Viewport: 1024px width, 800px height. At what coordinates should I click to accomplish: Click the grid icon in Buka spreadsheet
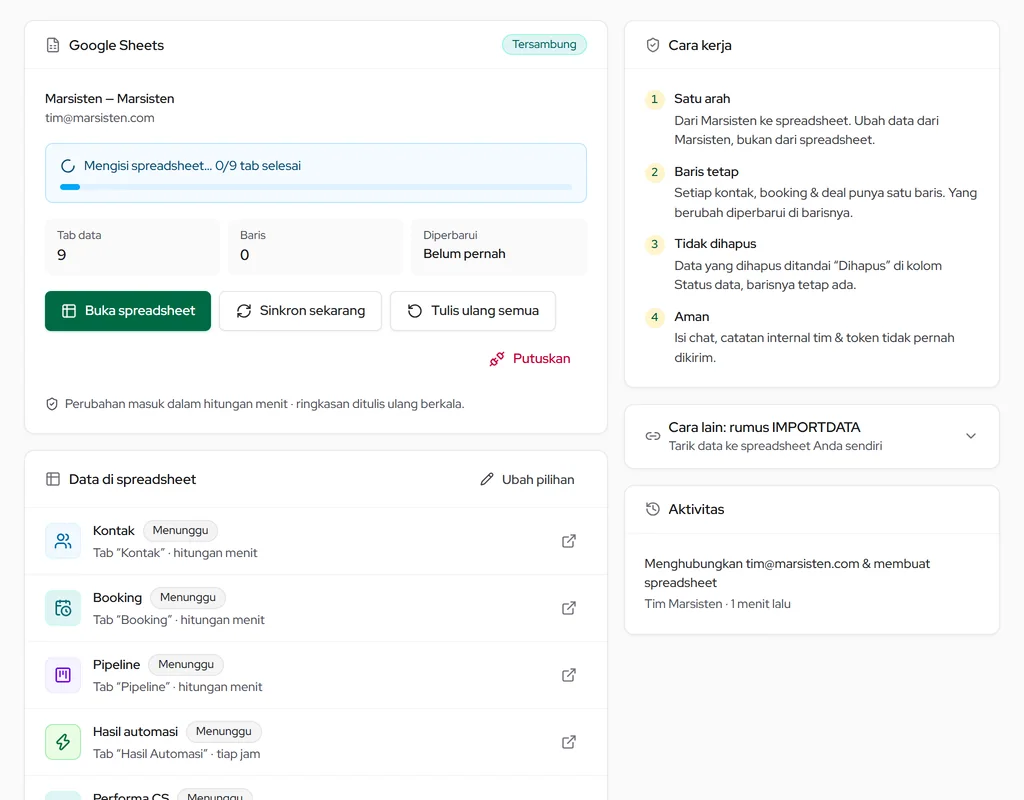(69, 311)
